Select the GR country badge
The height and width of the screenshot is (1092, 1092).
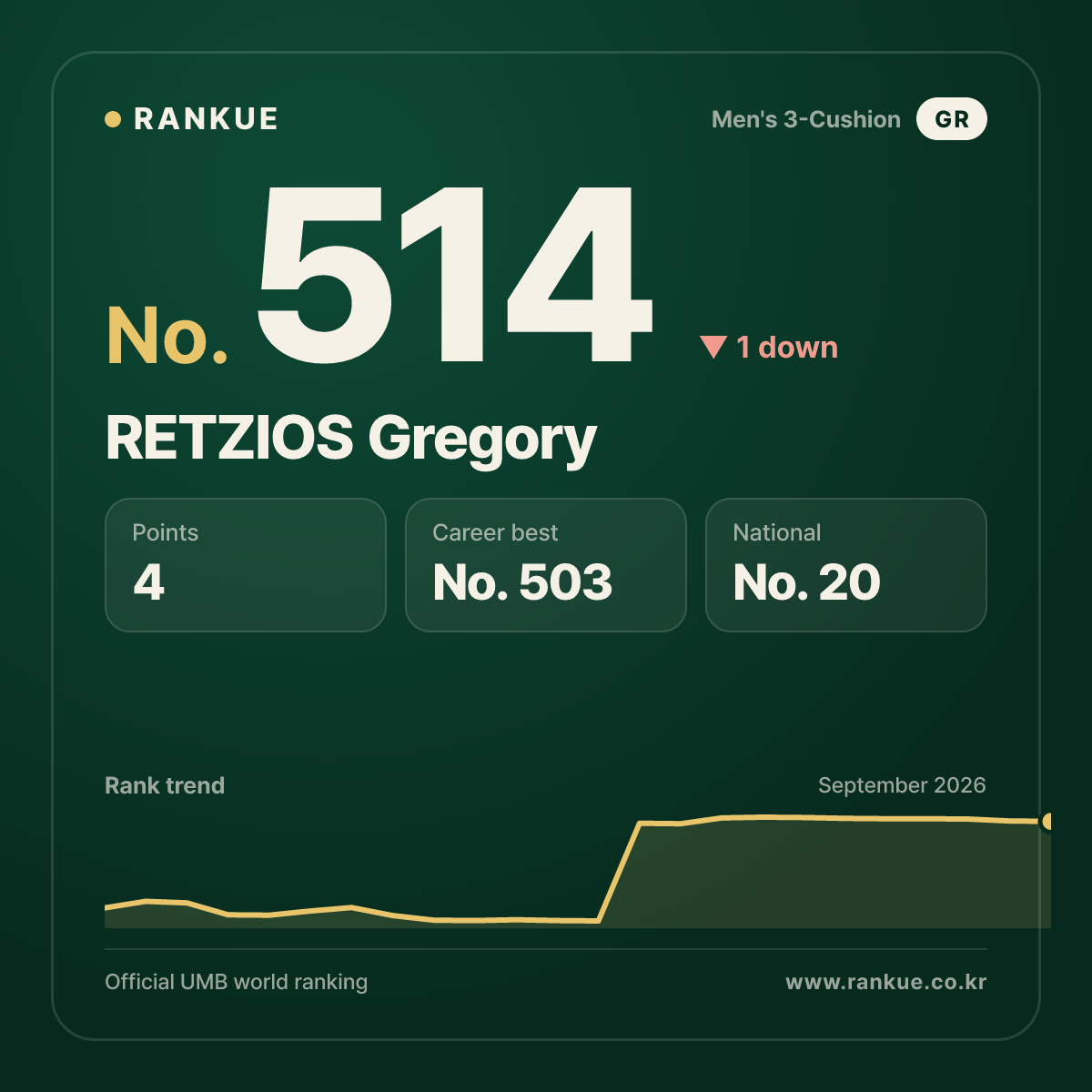(x=952, y=119)
